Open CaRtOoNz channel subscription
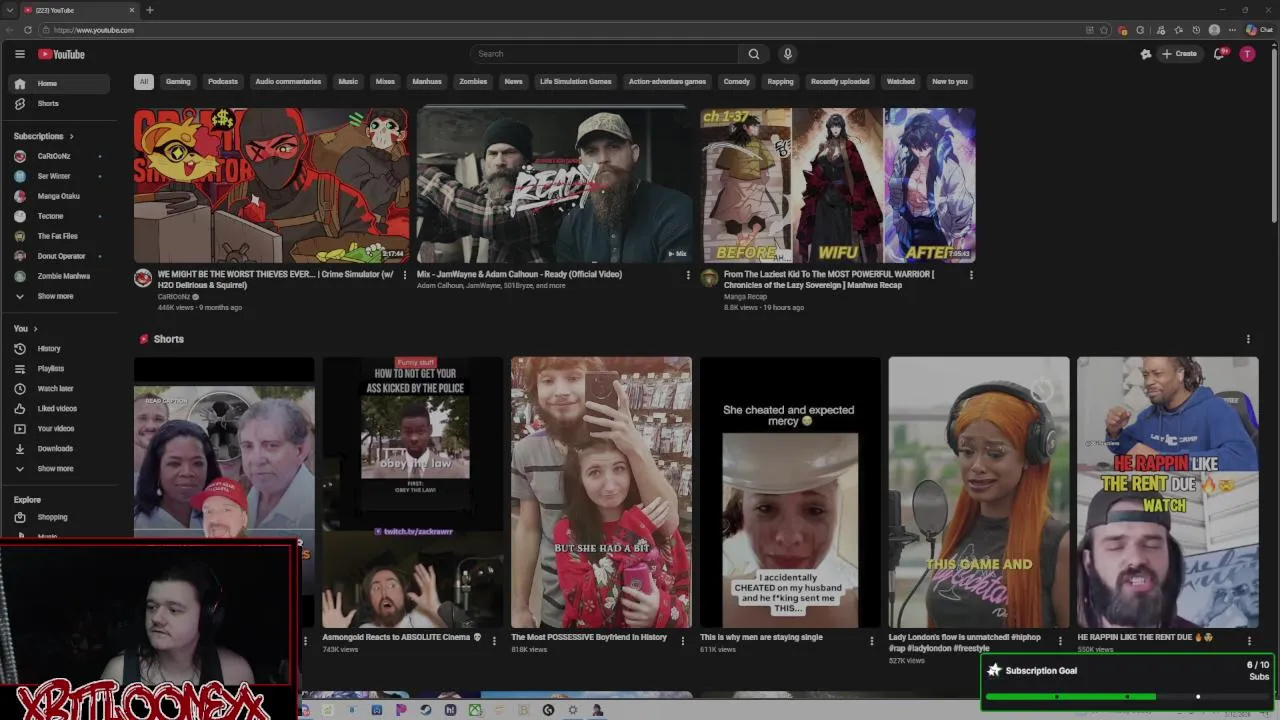Image resolution: width=1280 pixels, height=720 pixels. click(x=60, y=156)
